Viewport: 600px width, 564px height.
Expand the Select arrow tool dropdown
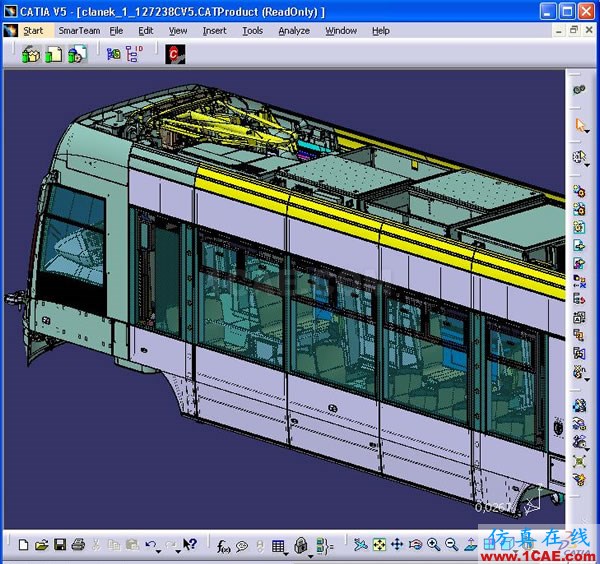(x=587, y=132)
